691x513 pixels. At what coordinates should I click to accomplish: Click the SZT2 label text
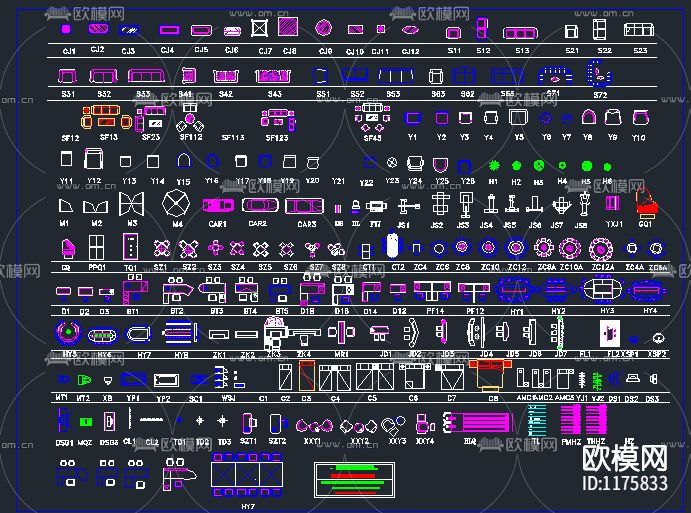277,440
